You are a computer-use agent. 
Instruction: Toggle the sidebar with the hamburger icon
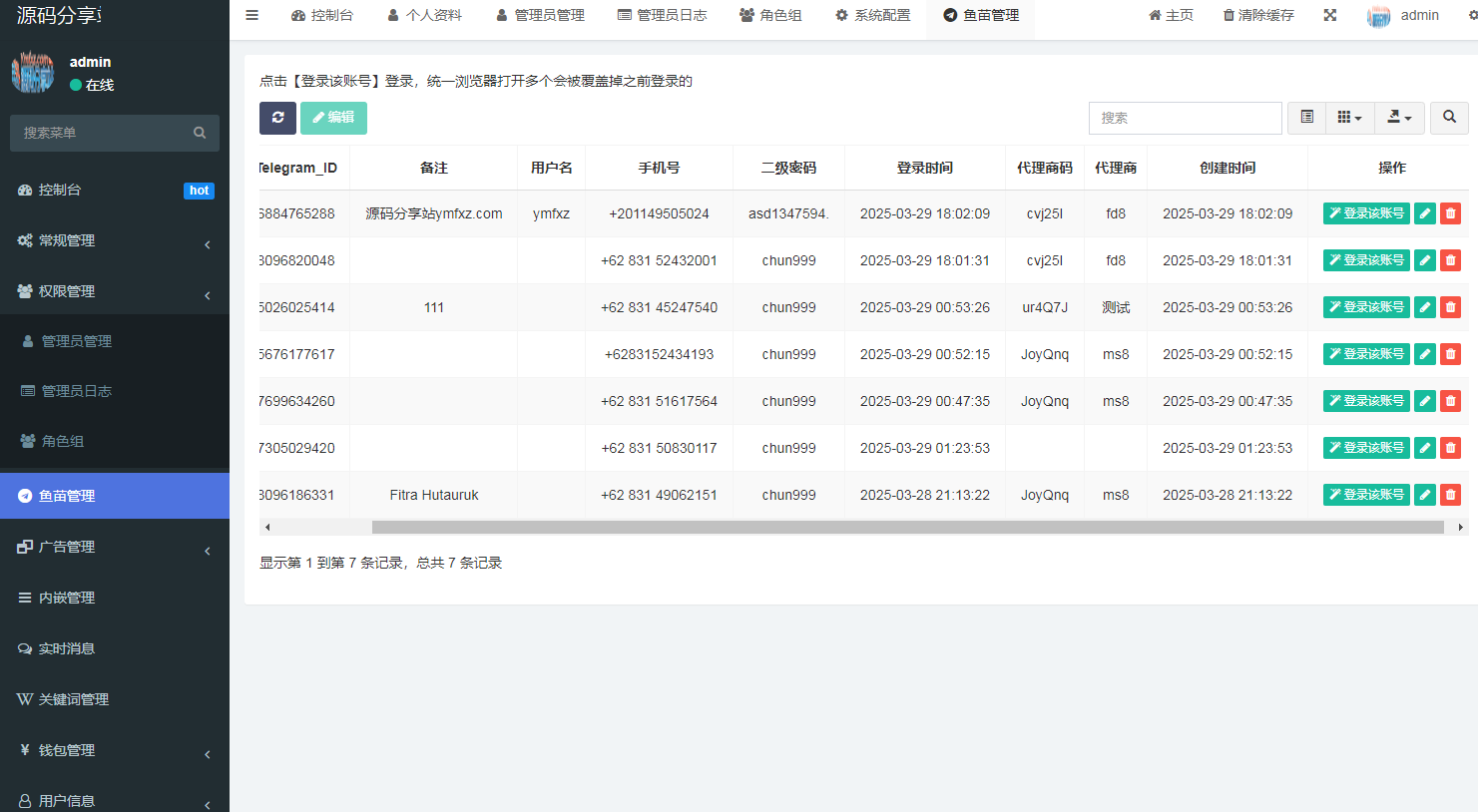(x=252, y=15)
